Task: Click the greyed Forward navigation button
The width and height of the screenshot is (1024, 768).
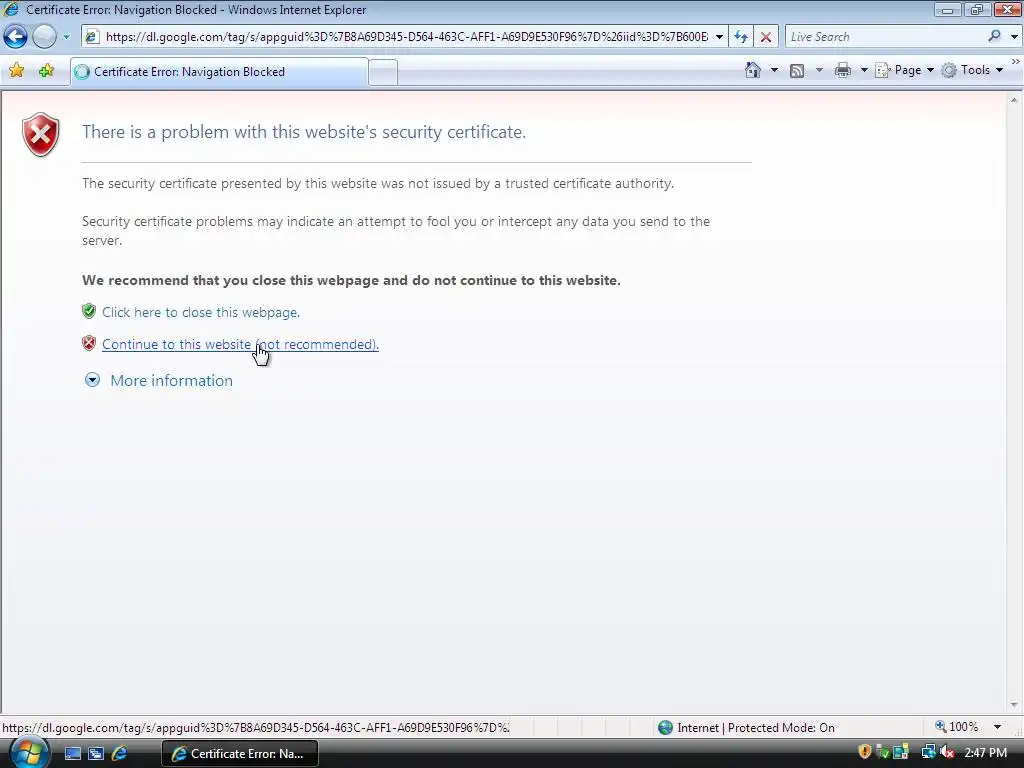Action: pyautogui.click(x=44, y=37)
